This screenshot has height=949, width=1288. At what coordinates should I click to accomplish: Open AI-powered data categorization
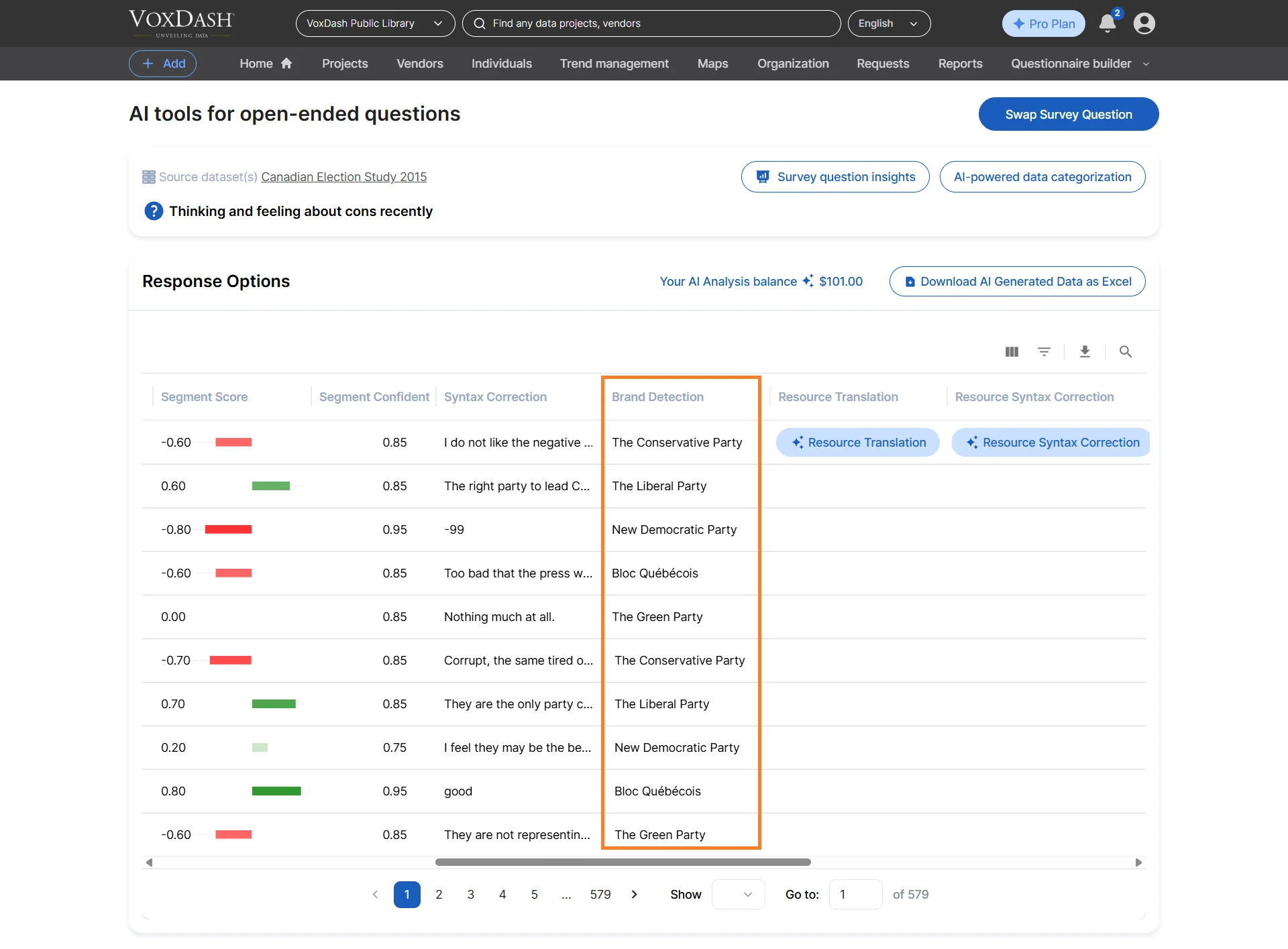[1042, 176]
